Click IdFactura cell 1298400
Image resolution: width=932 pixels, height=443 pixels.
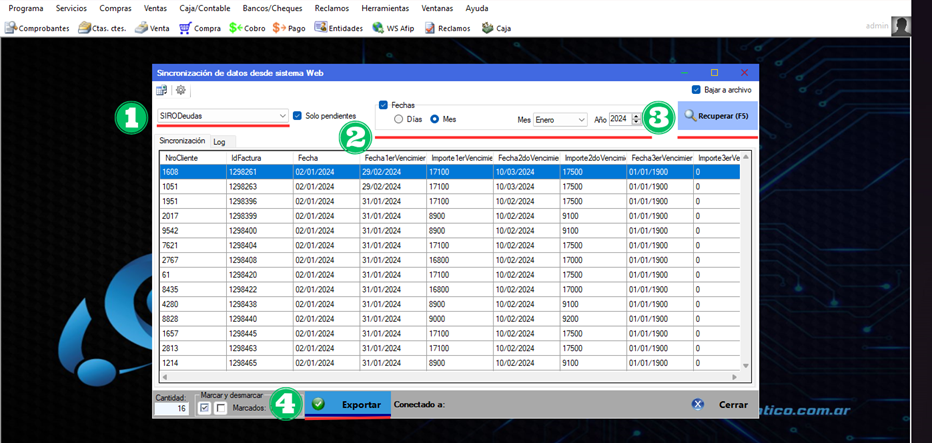pos(260,230)
